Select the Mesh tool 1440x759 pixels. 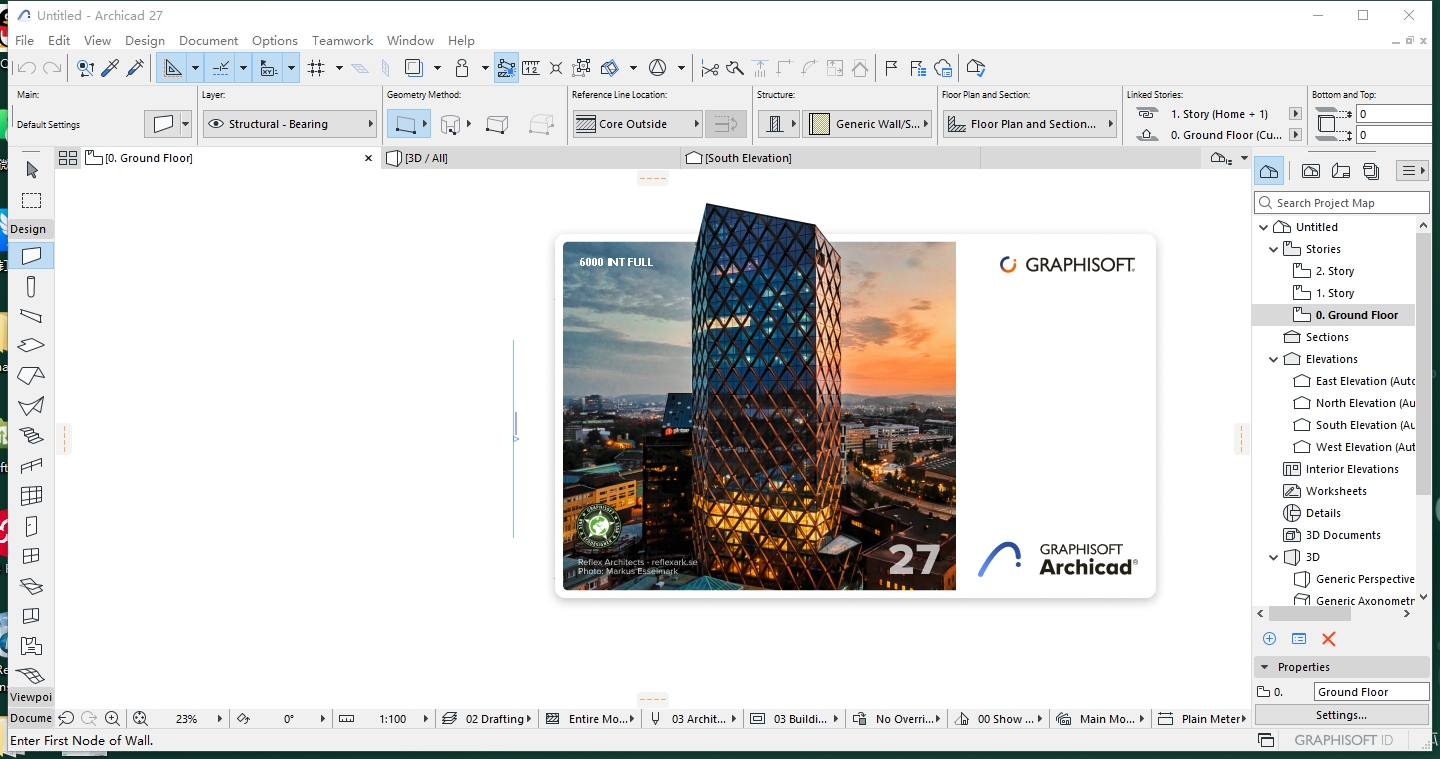(31, 676)
